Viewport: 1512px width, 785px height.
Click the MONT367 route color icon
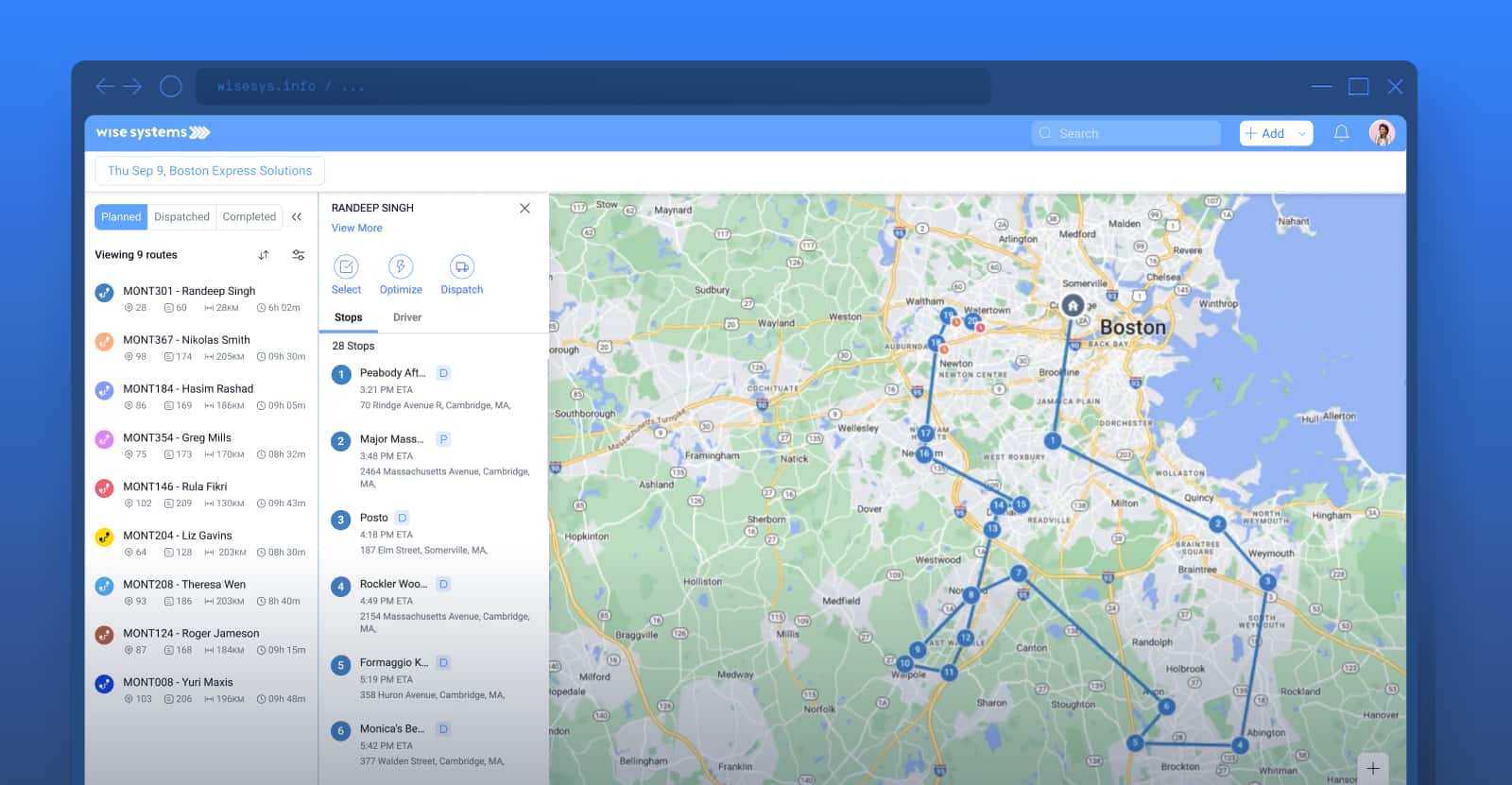click(105, 341)
